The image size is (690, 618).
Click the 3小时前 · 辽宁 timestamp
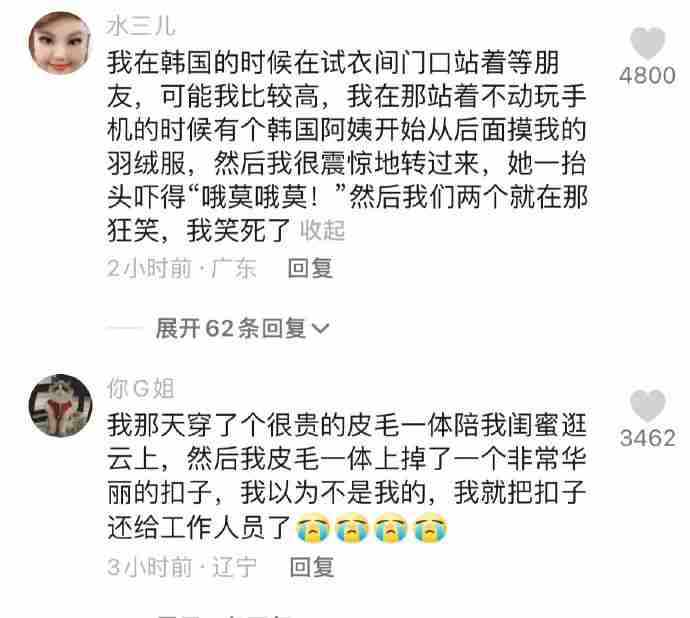[182, 567]
